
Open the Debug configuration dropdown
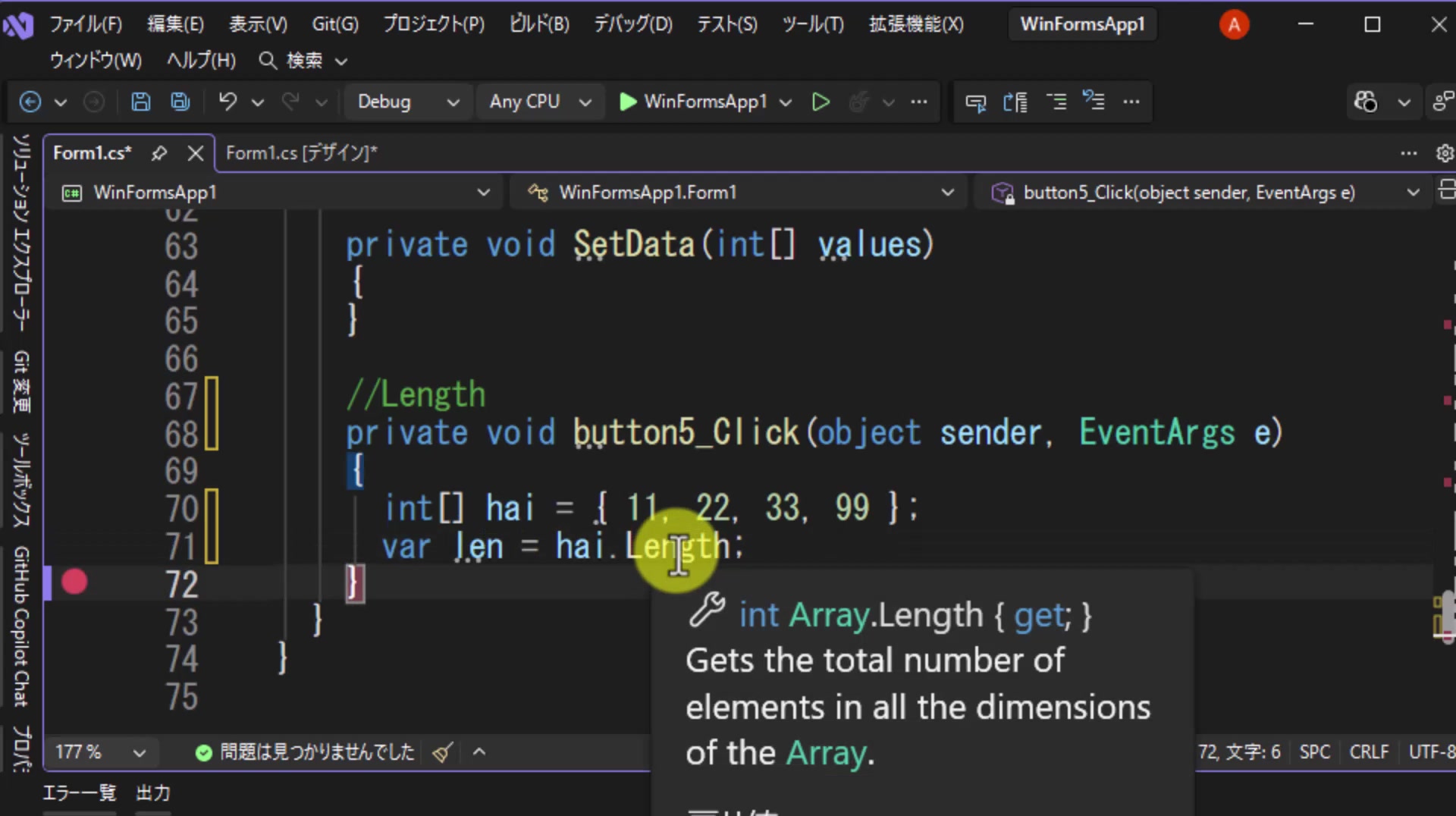(x=408, y=102)
